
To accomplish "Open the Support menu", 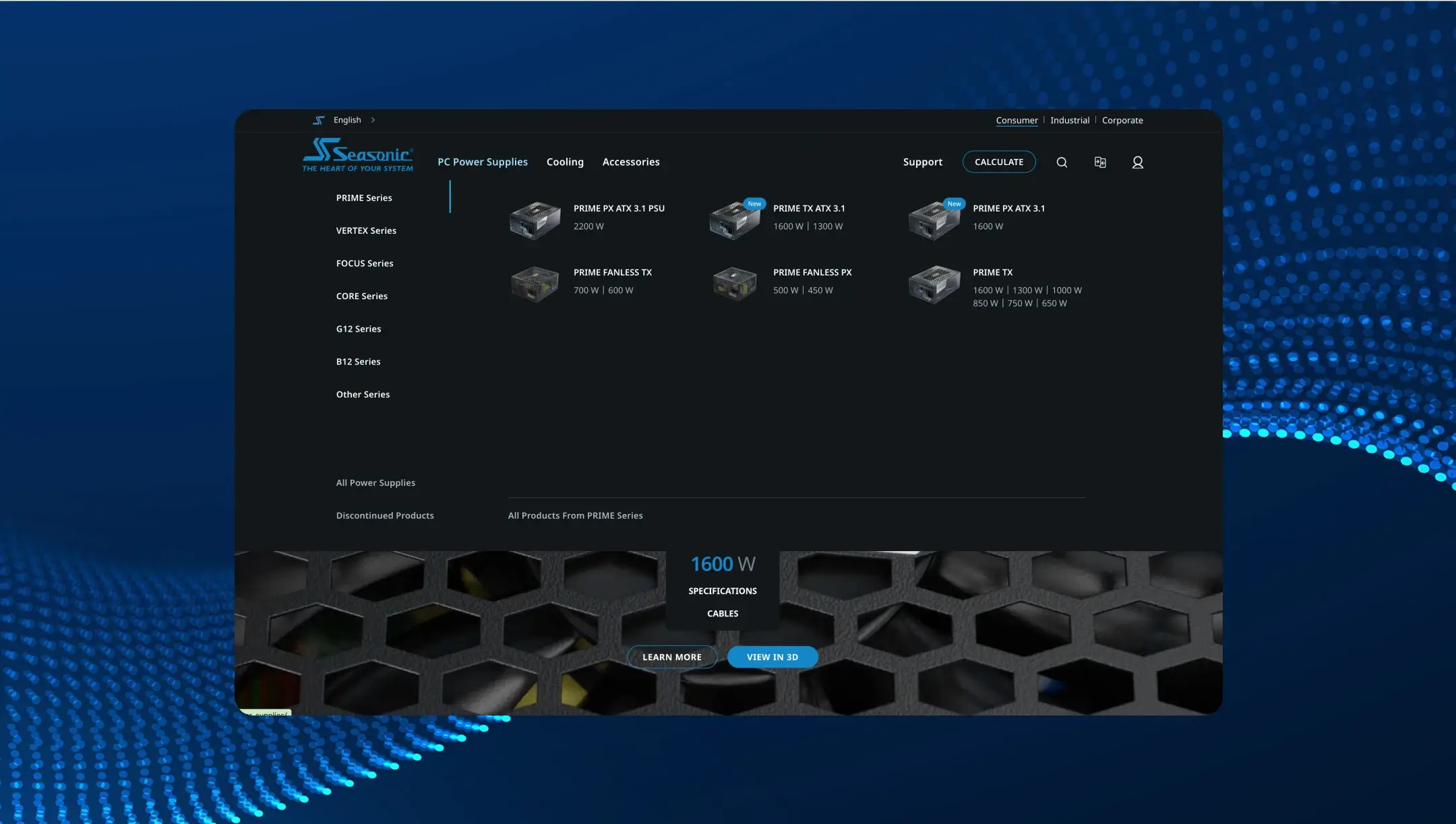I will point(923,162).
